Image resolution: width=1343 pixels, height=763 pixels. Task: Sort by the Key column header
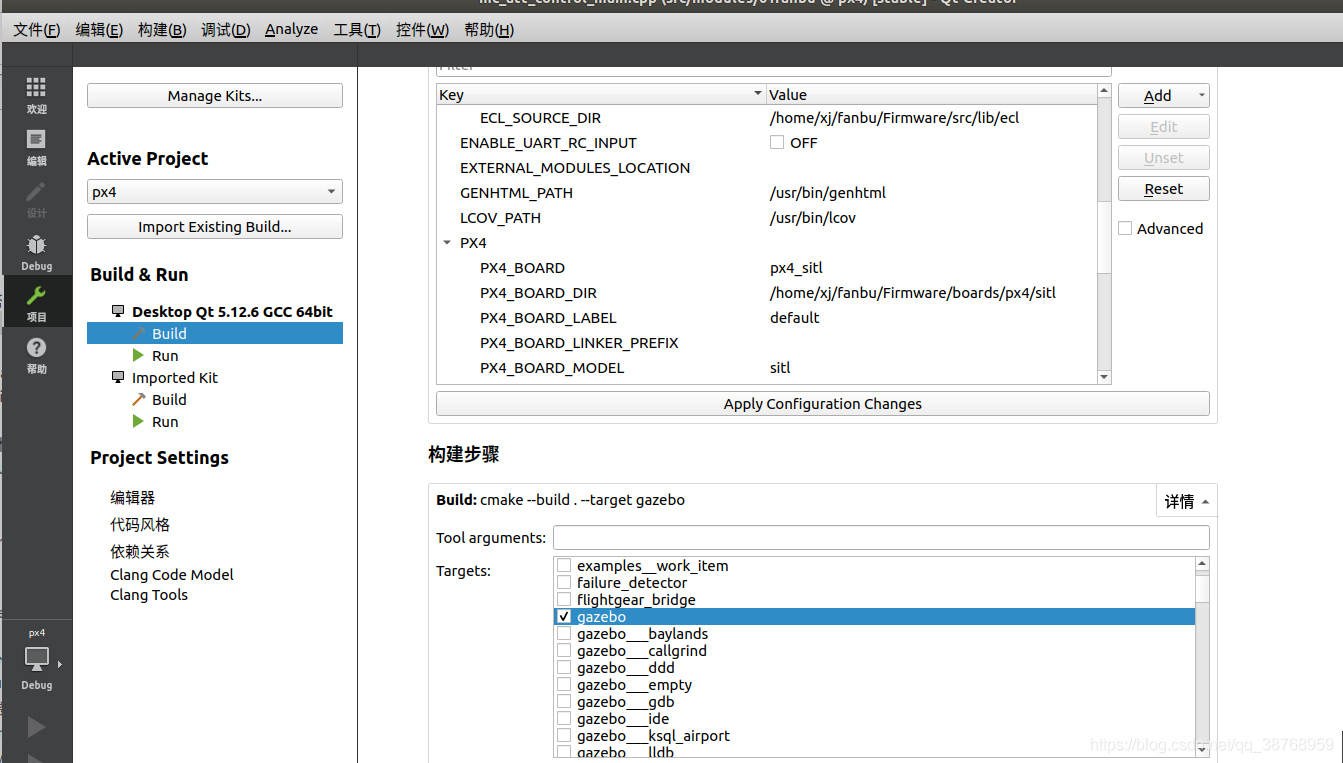click(601, 94)
